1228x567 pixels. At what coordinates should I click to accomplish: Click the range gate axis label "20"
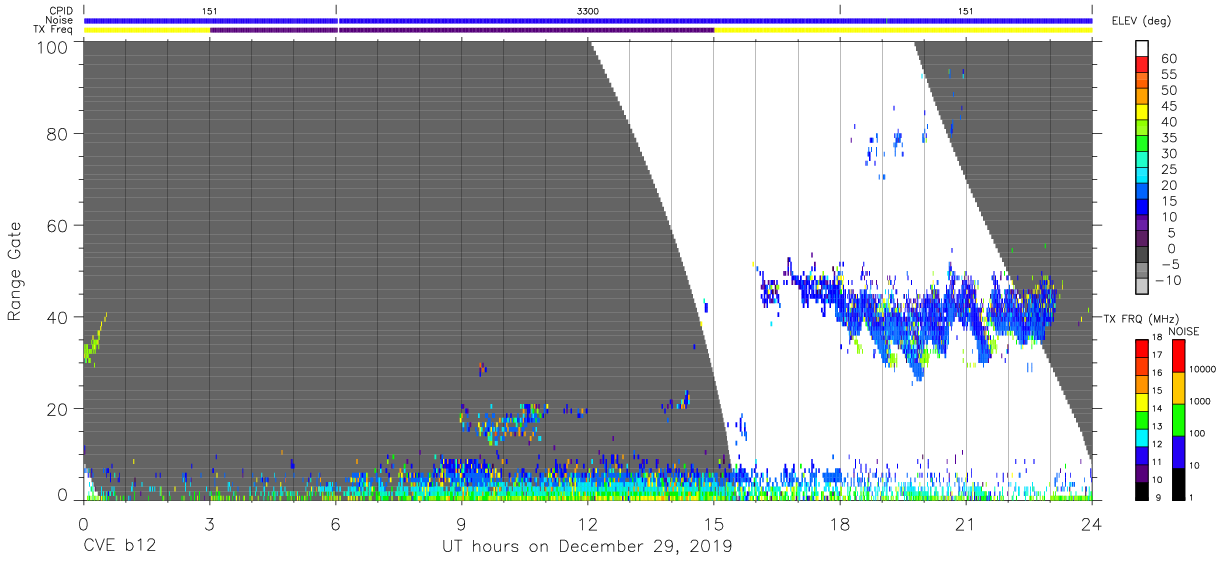click(56, 409)
